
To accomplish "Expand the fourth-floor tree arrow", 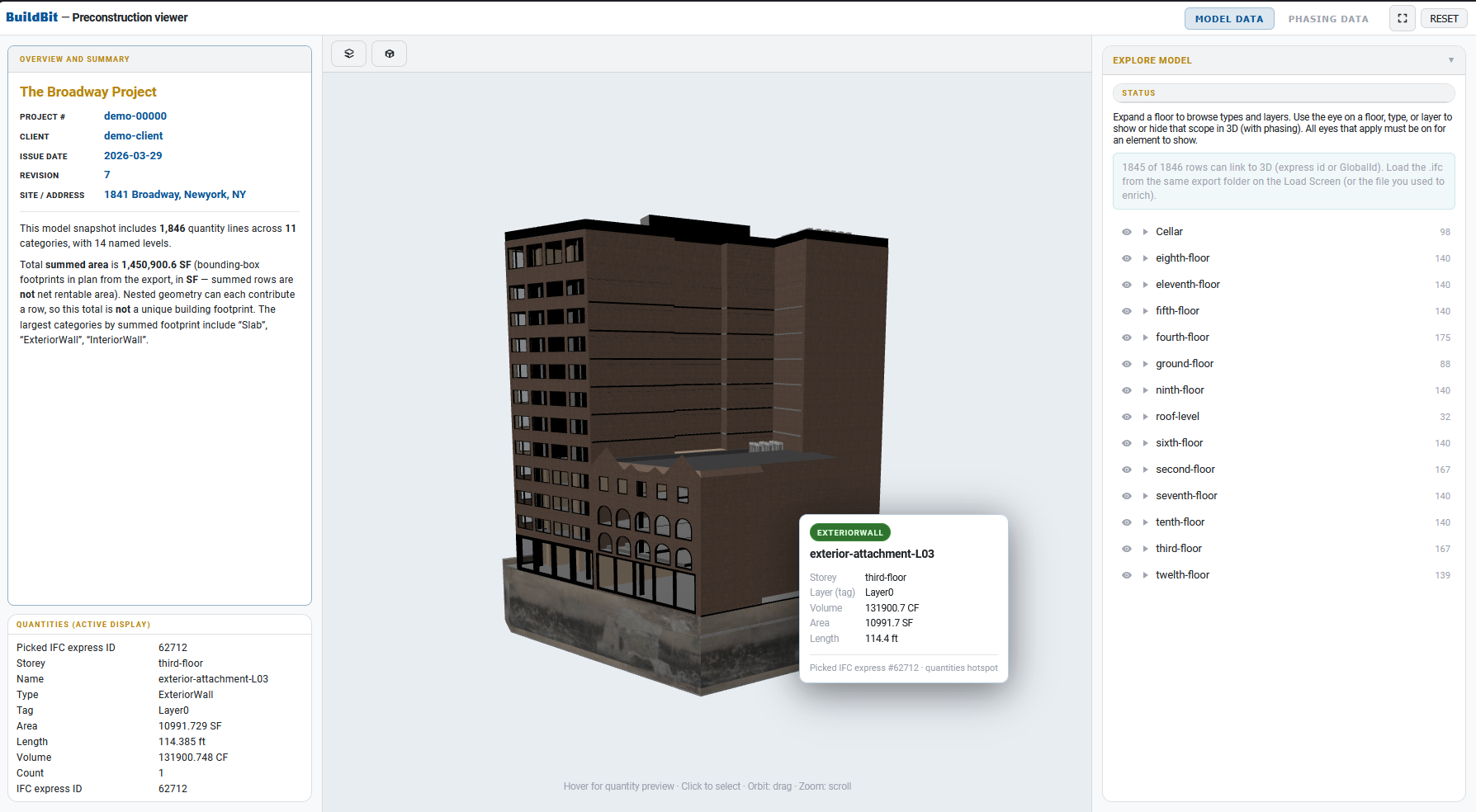I will (x=1145, y=338).
